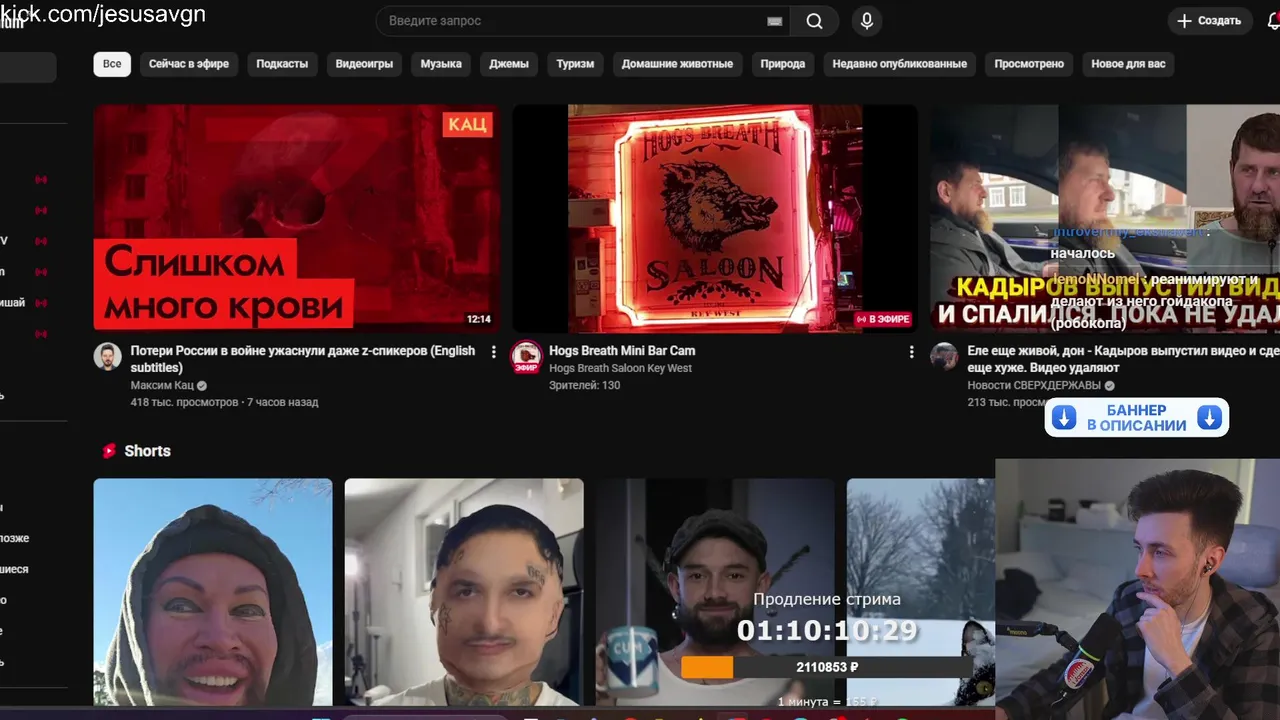Select the Туризм chip
This screenshot has height=720, width=1280.
tap(575, 64)
